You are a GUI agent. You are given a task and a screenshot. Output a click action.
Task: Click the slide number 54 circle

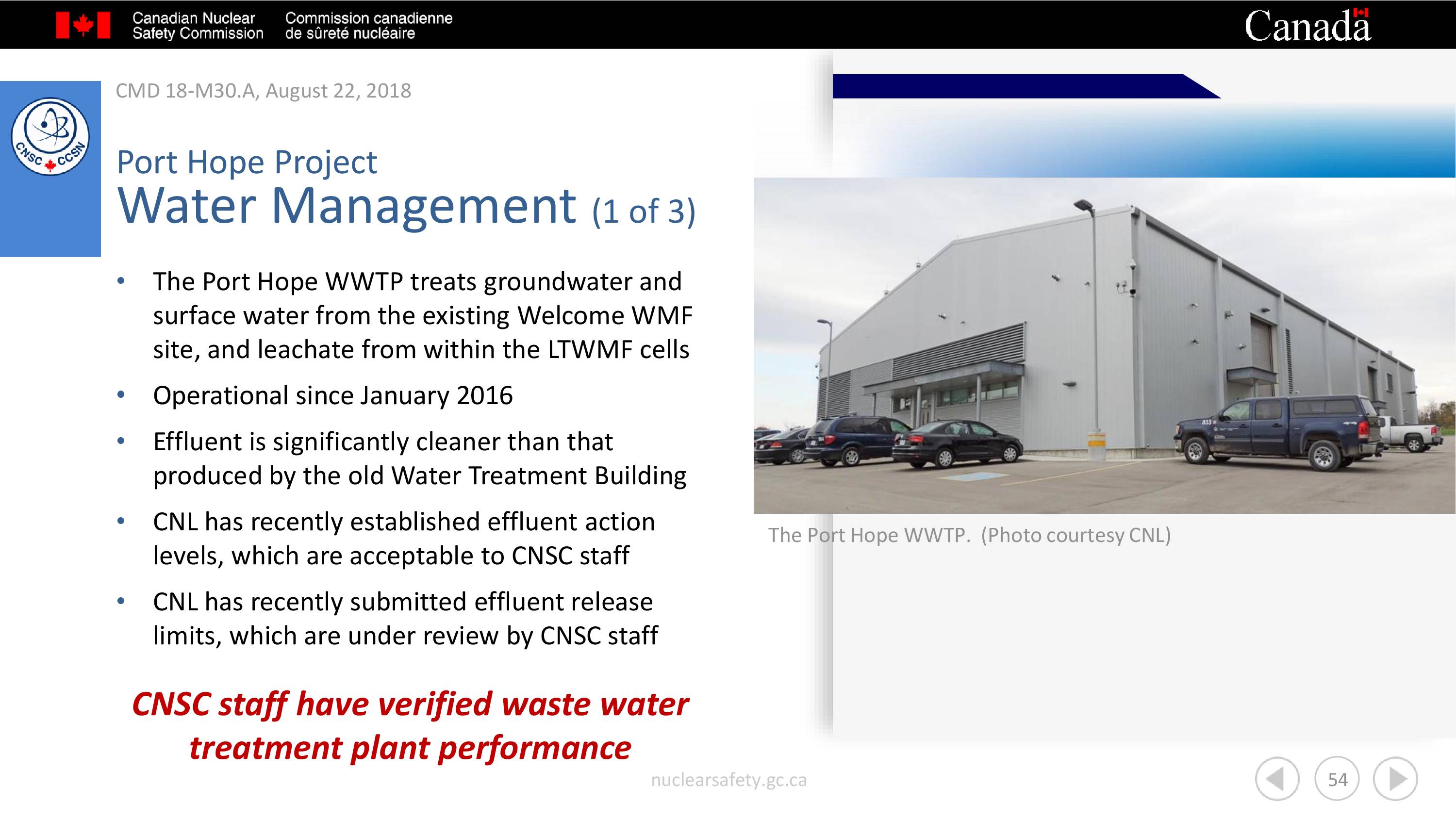[x=1337, y=779]
